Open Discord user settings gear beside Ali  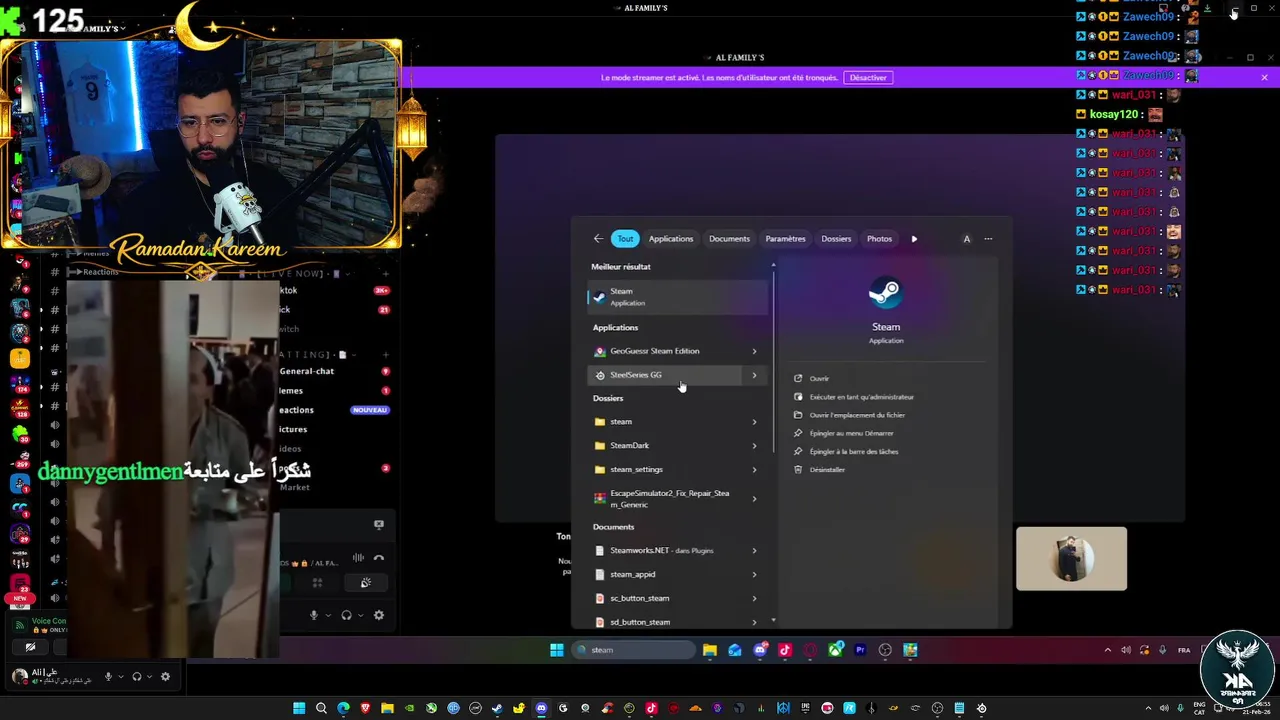click(x=165, y=677)
